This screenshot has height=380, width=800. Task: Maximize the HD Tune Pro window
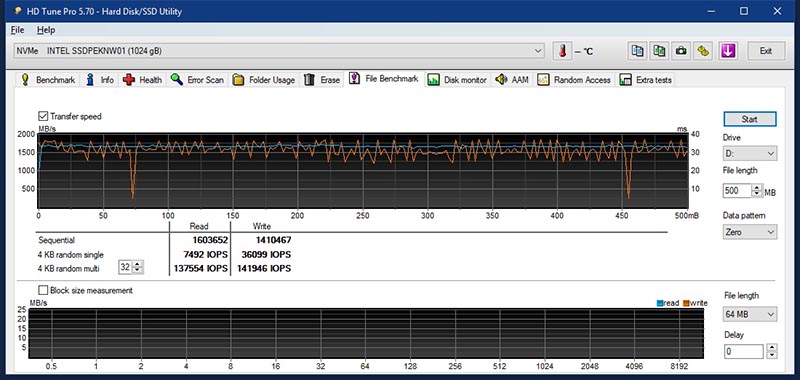(x=744, y=11)
